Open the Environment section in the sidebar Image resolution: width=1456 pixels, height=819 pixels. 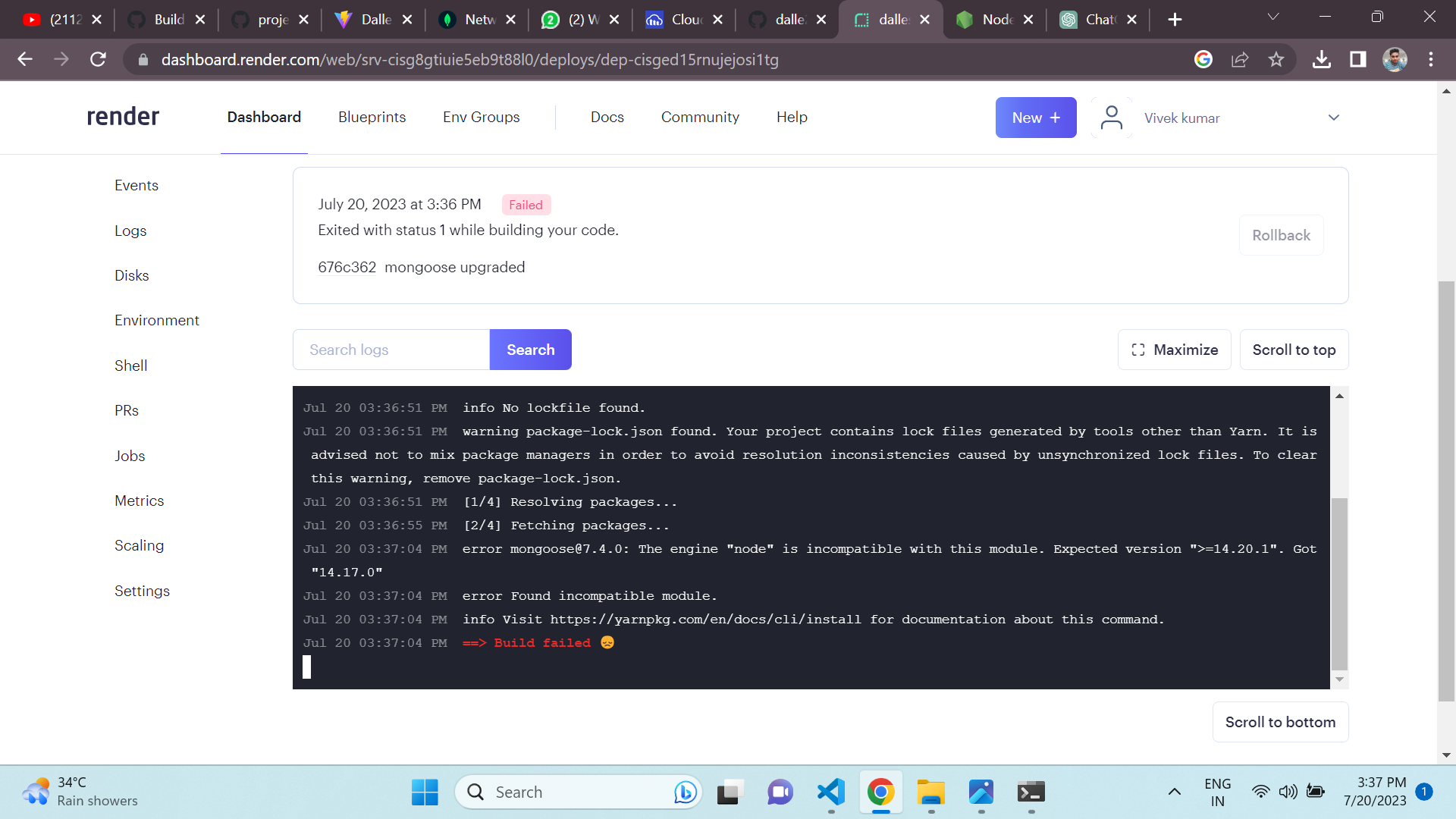(157, 320)
